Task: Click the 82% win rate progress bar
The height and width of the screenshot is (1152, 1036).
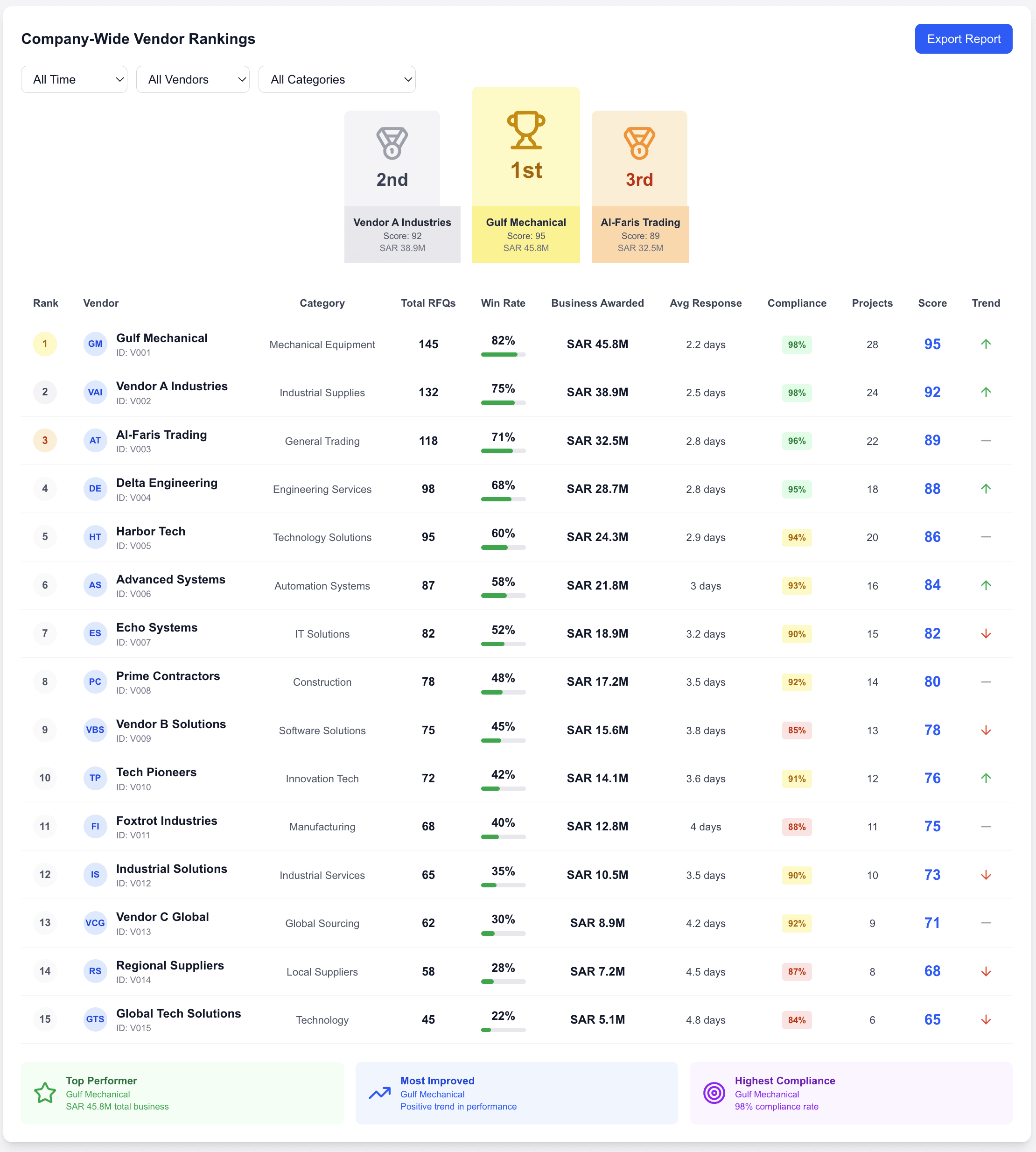Action: [503, 354]
